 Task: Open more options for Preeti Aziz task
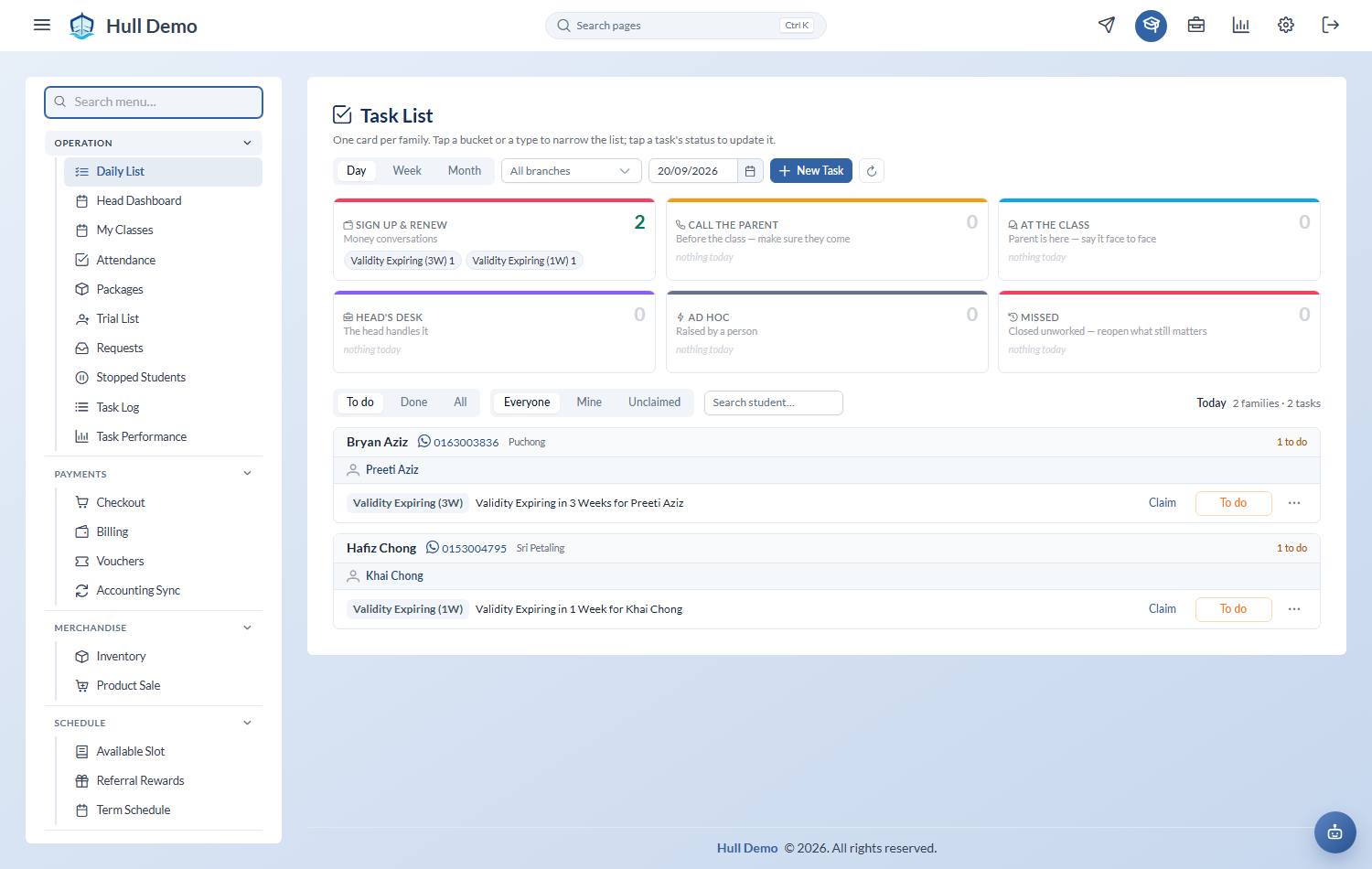tap(1294, 503)
